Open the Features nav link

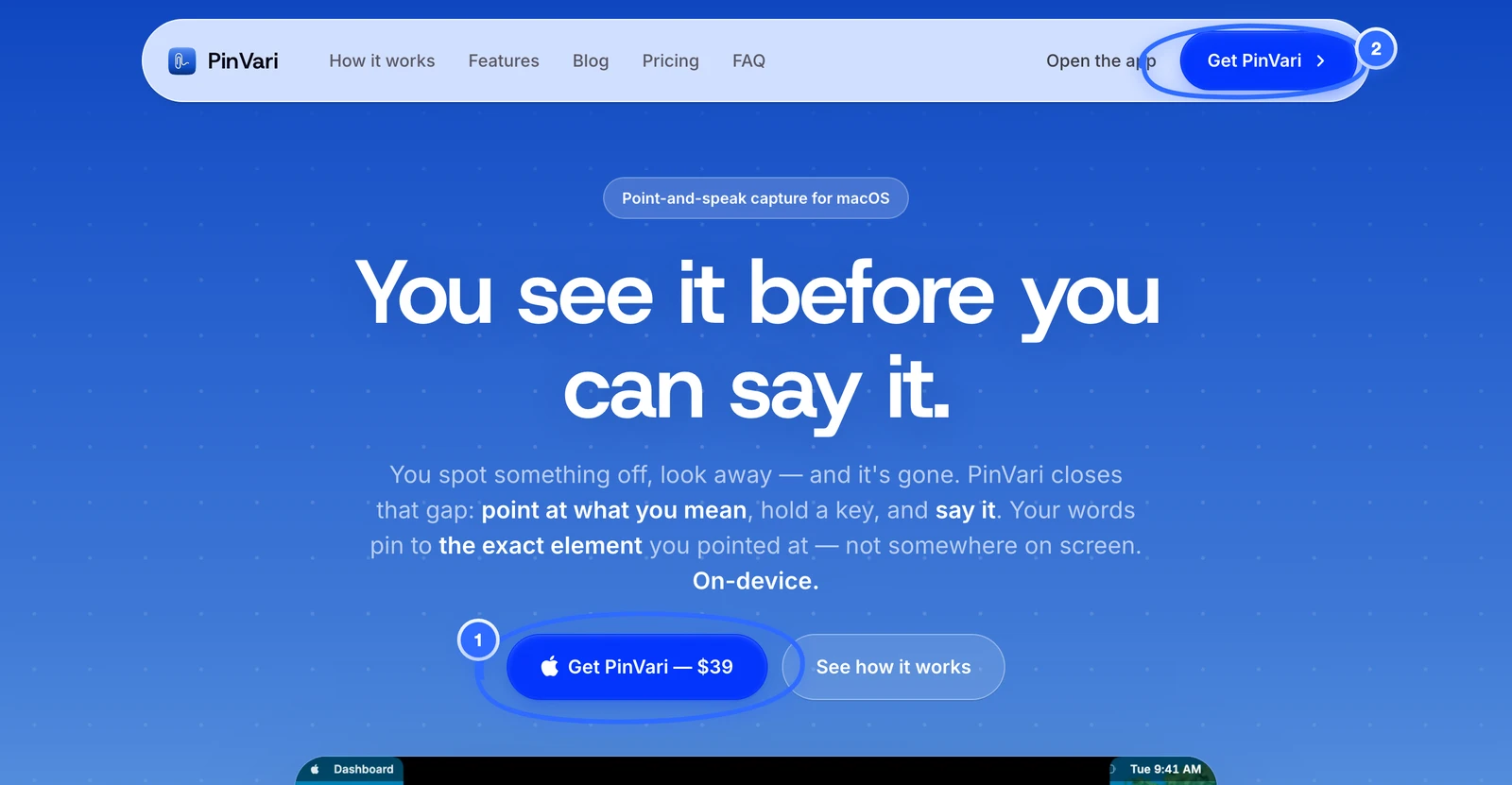(504, 60)
